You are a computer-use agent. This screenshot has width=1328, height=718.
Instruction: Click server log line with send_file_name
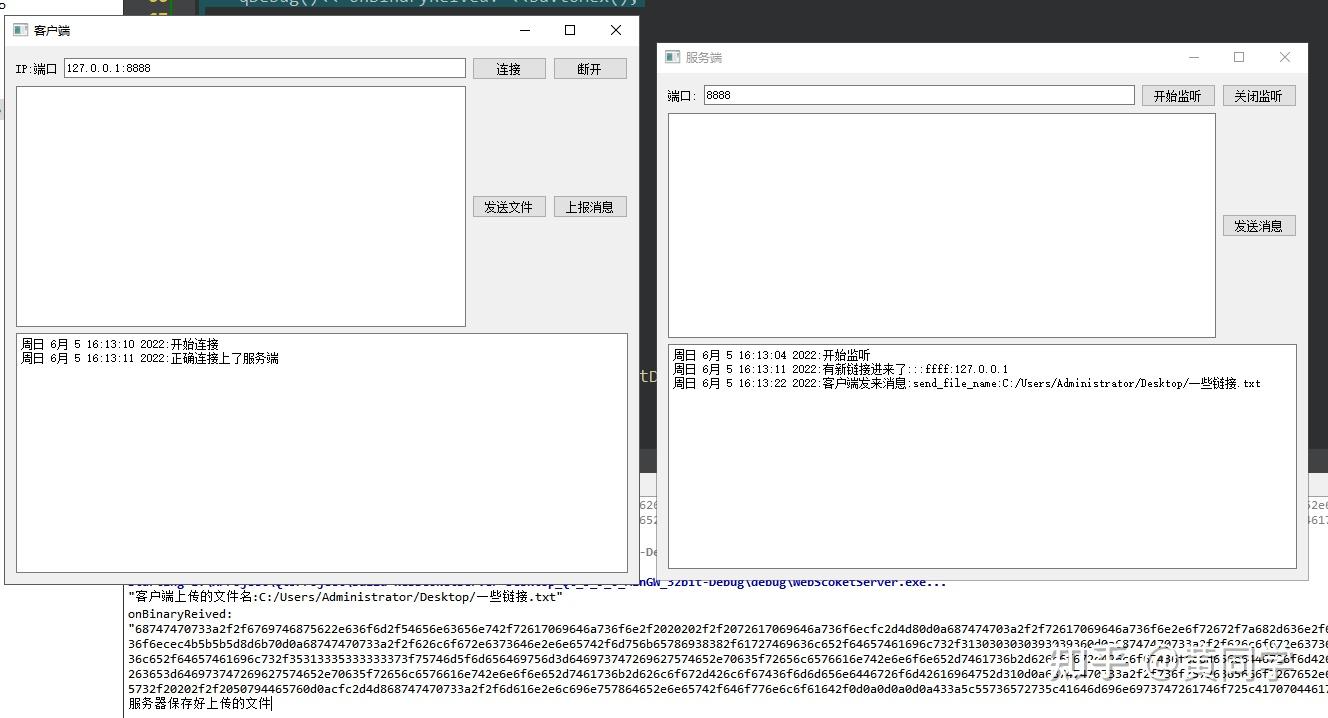pyautogui.click(x=967, y=383)
